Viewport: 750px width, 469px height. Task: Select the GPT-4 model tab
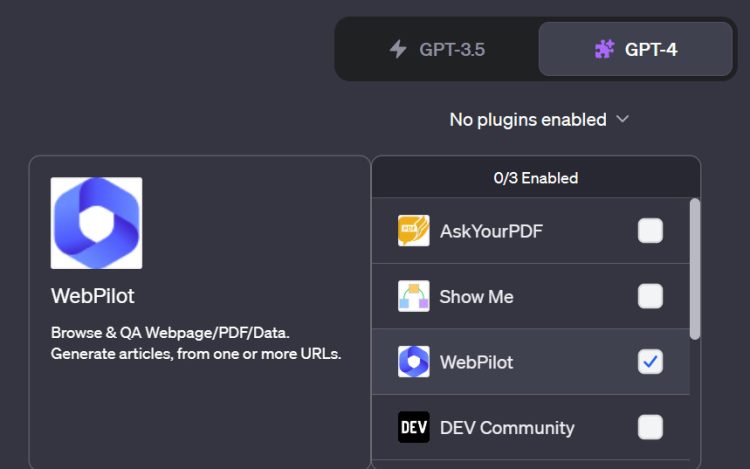pyautogui.click(x=635, y=49)
